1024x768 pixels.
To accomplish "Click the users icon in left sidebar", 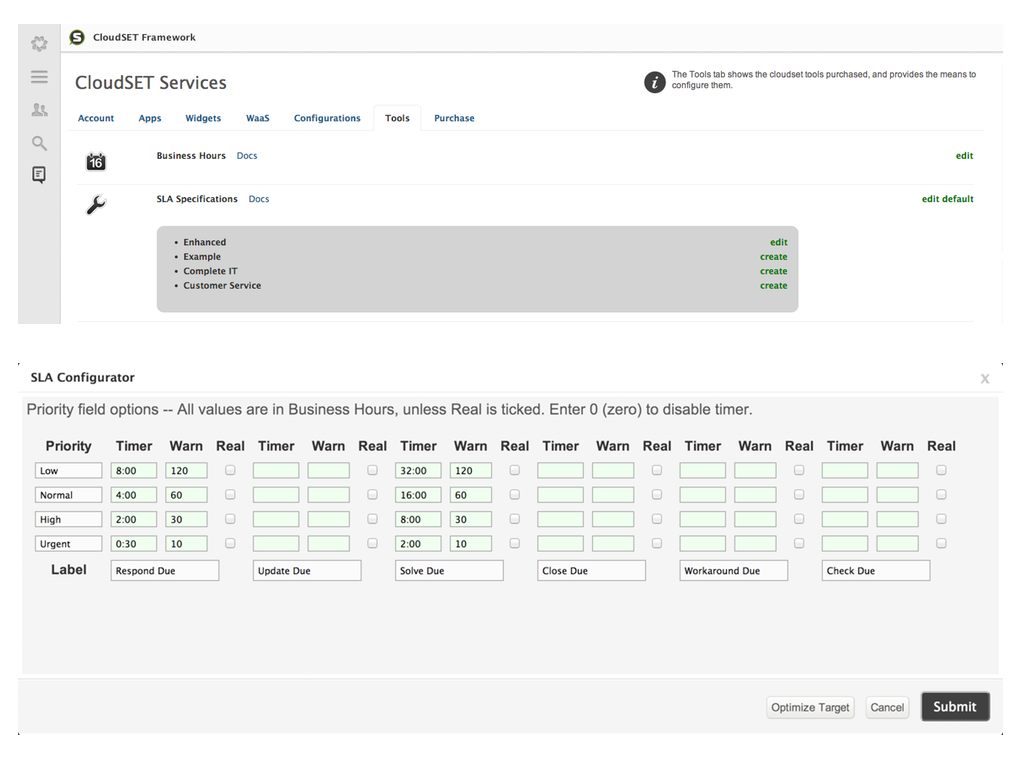I will coord(39,110).
